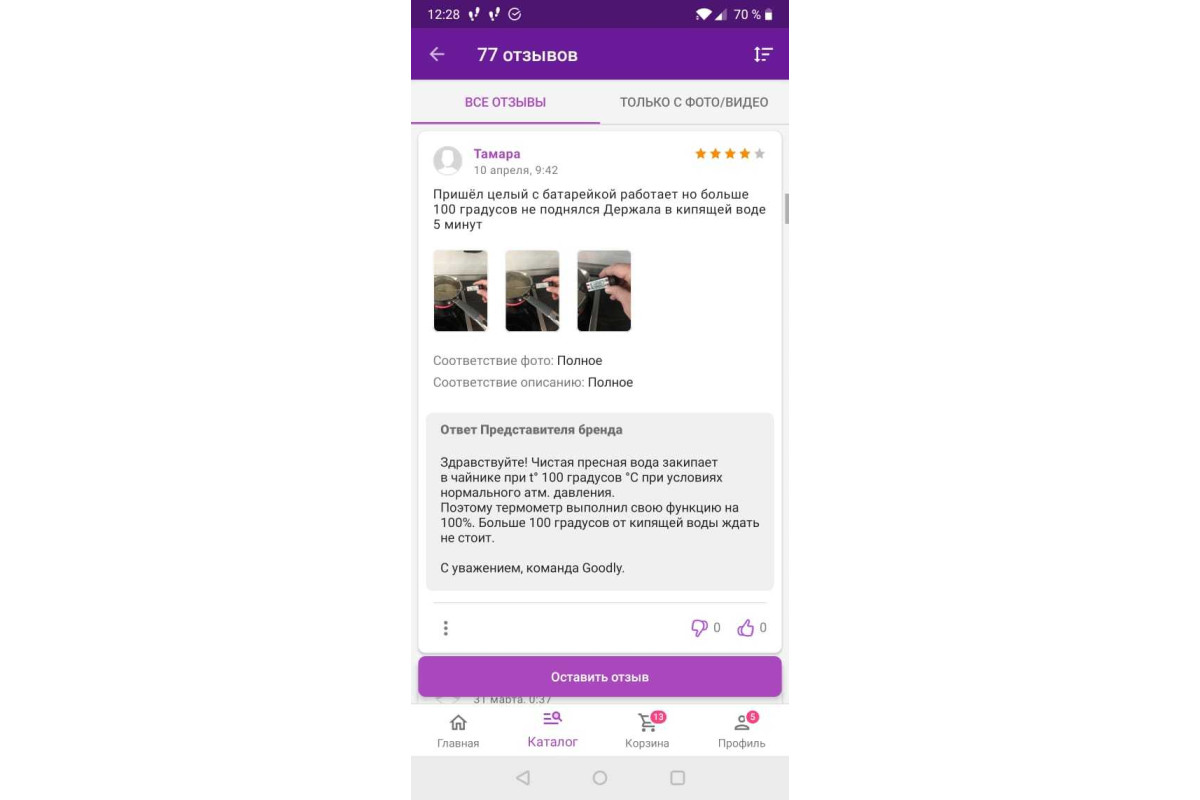
Task: Switch to the ВСЕ ОТЗЫВЫ tab
Action: point(505,102)
